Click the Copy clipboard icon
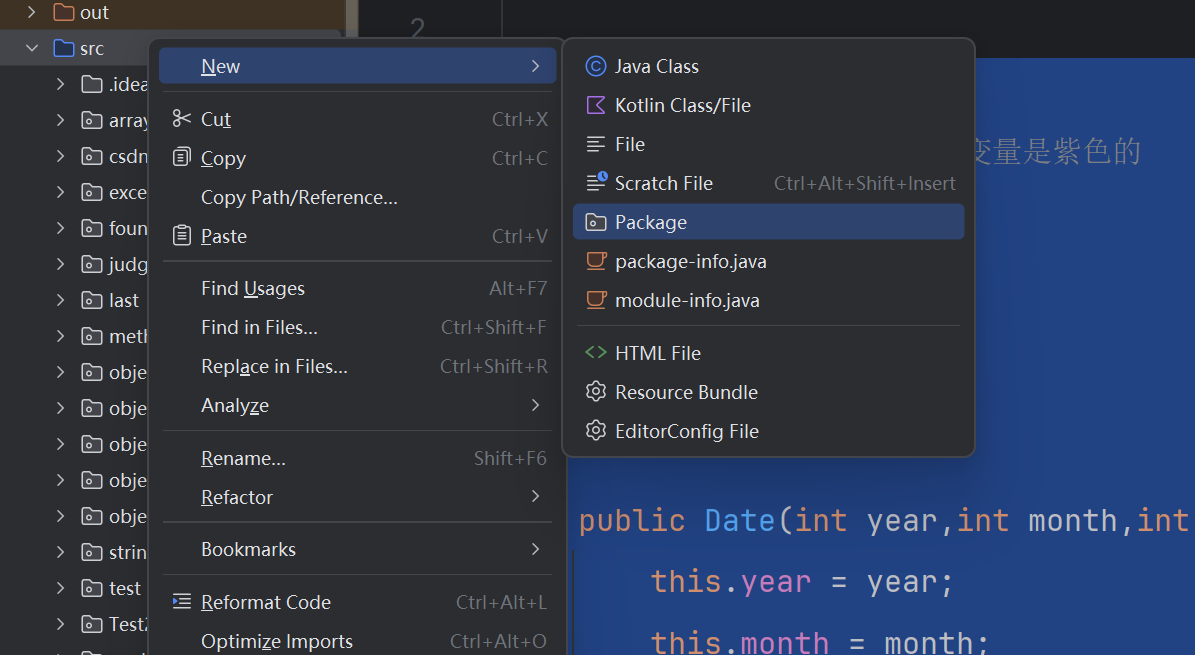This screenshot has width=1195, height=655. (181, 157)
